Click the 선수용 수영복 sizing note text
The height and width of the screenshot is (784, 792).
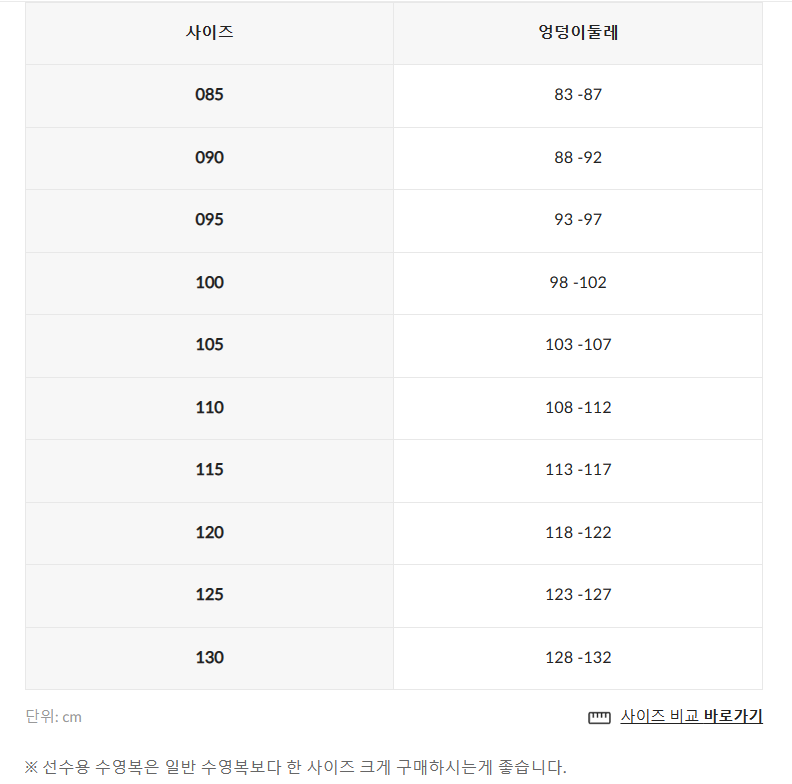pyautogui.click(x=295, y=767)
